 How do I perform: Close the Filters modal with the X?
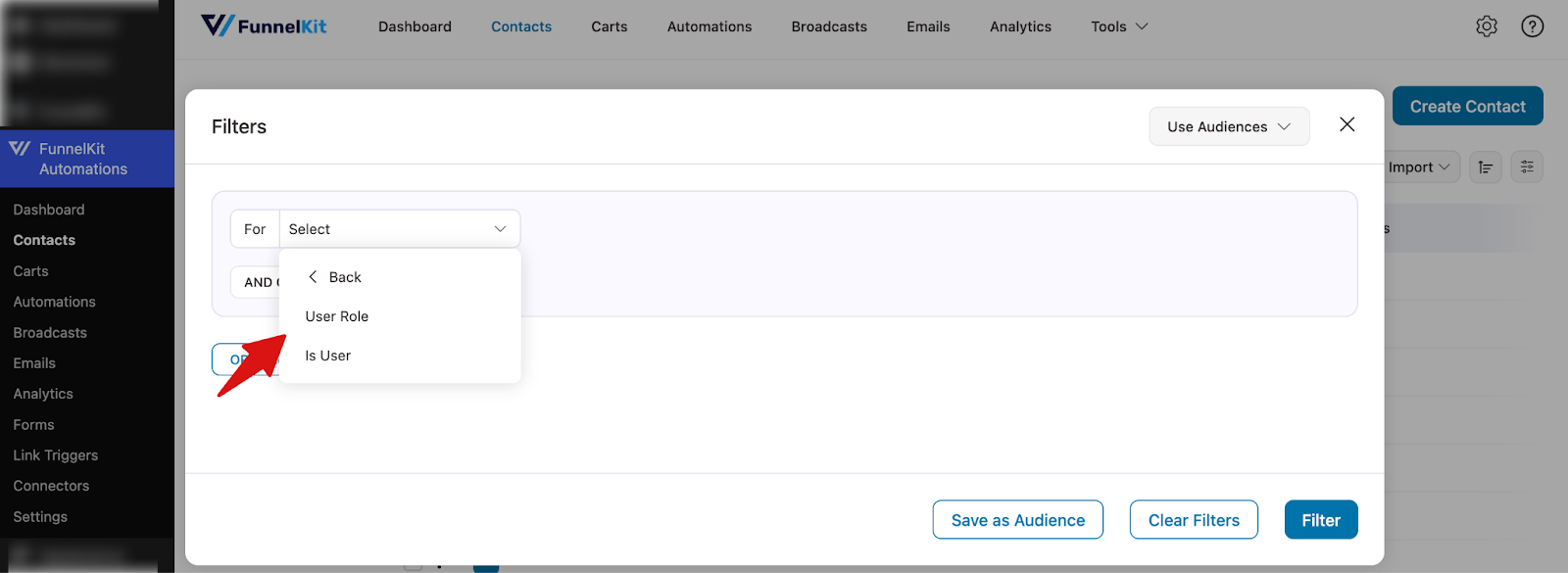(x=1347, y=124)
